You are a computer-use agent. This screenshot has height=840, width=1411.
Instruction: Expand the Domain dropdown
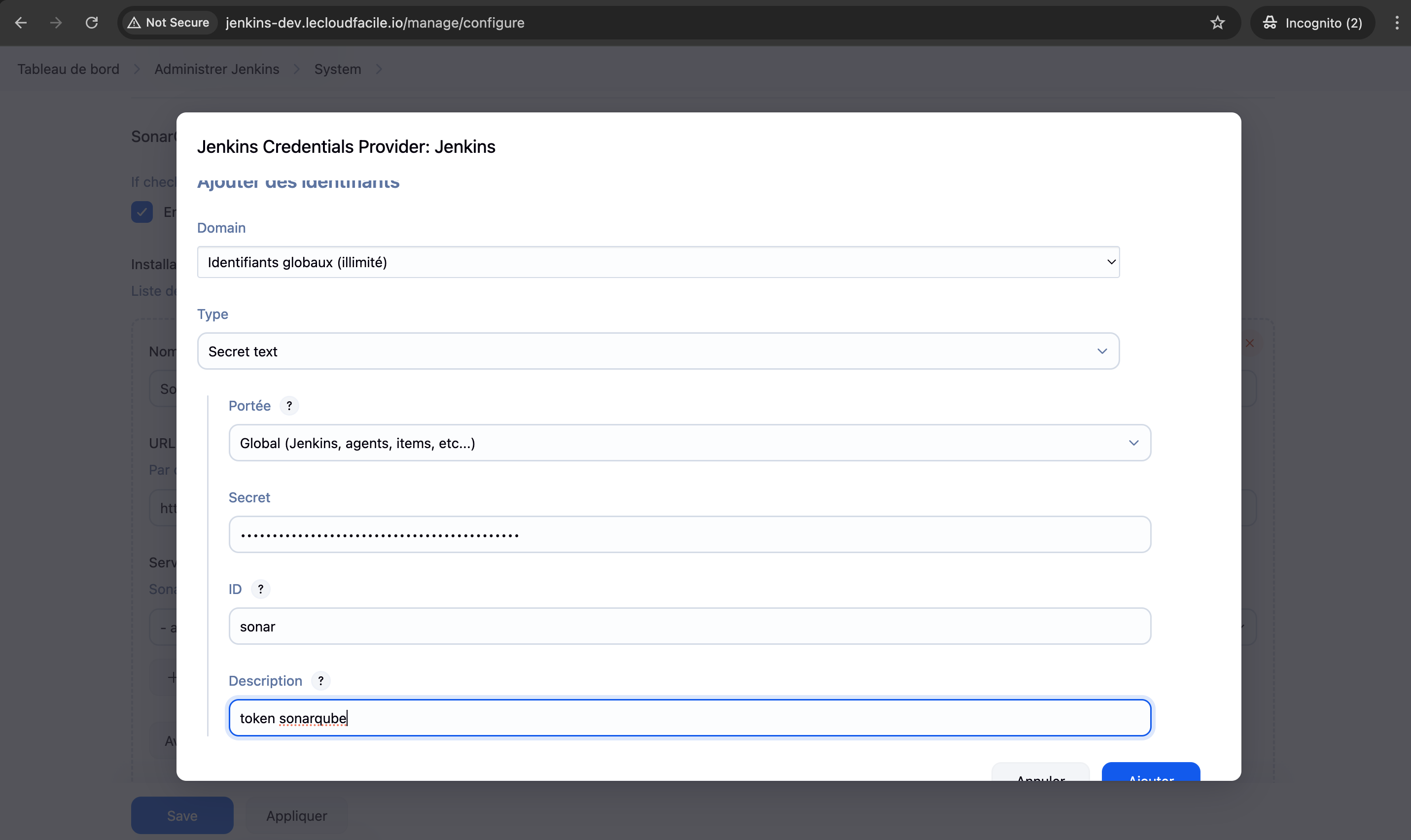coord(658,262)
